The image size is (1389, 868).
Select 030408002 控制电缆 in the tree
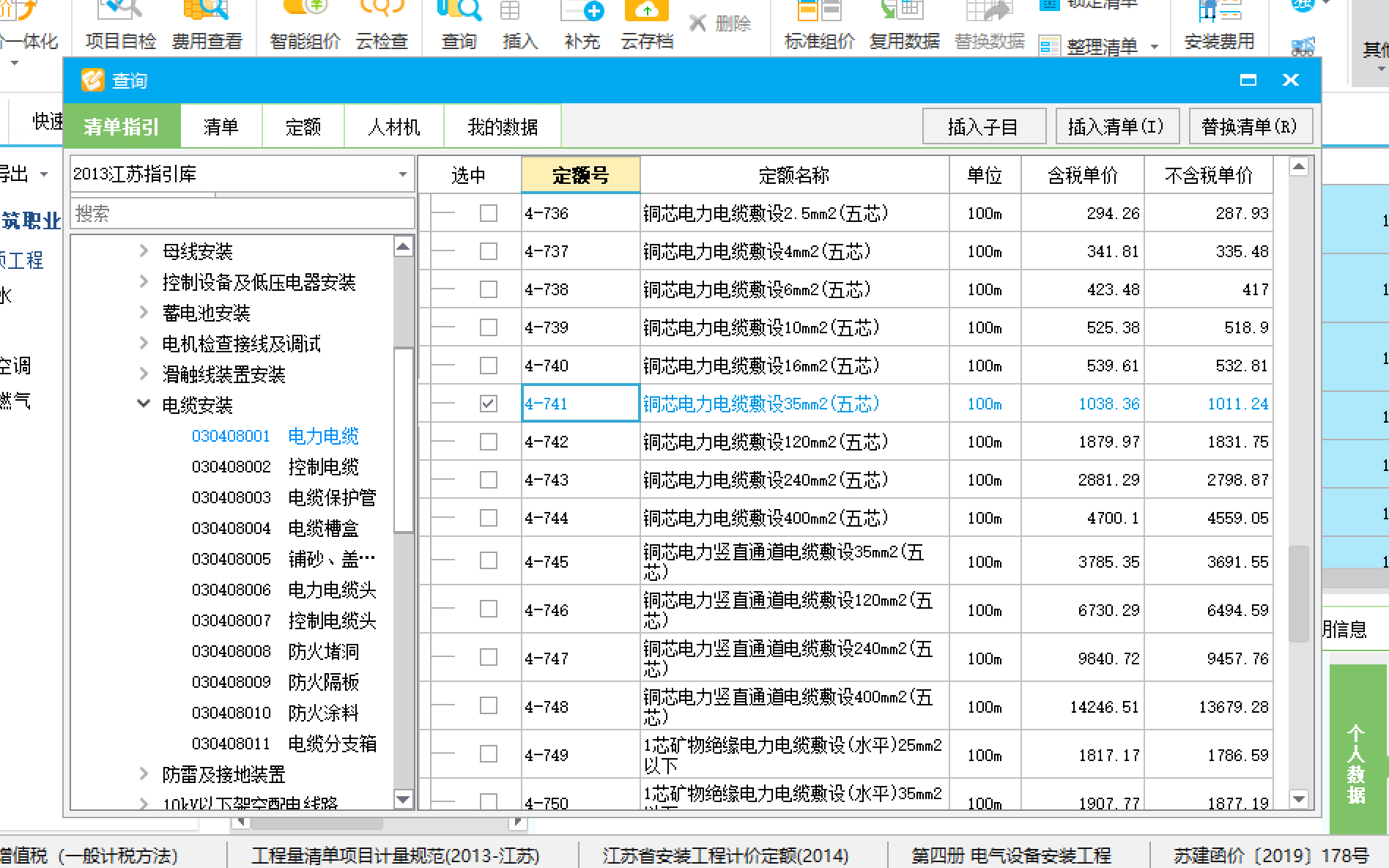coord(275,467)
